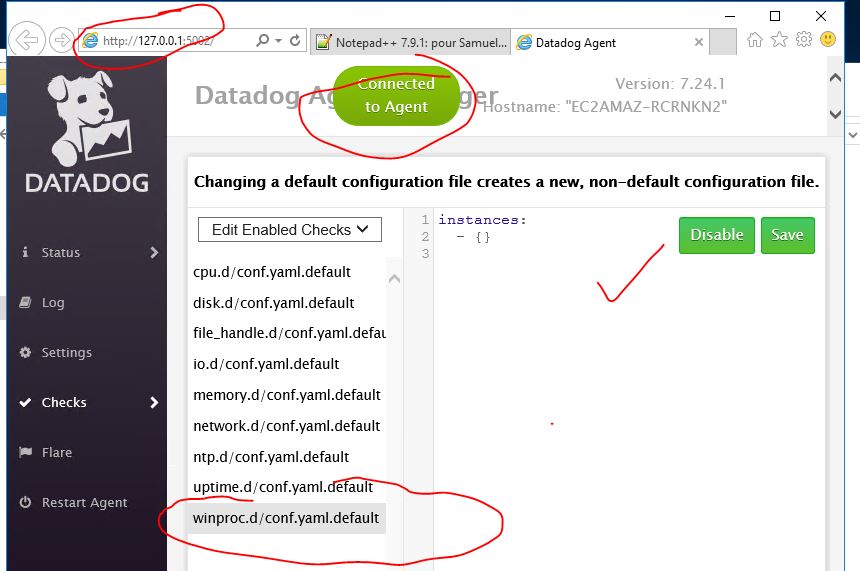The image size is (860, 571).
Task: Click the smiley feedback icon
Action: pyautogui.click(x=827, y=40)
